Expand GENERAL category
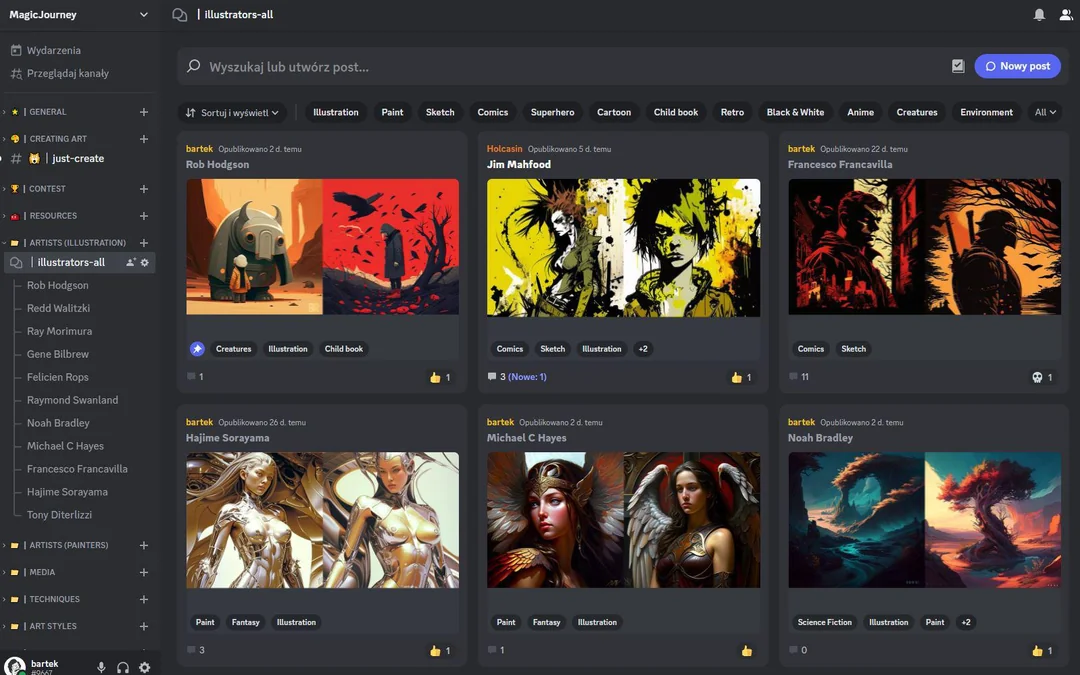 [48, 112]
